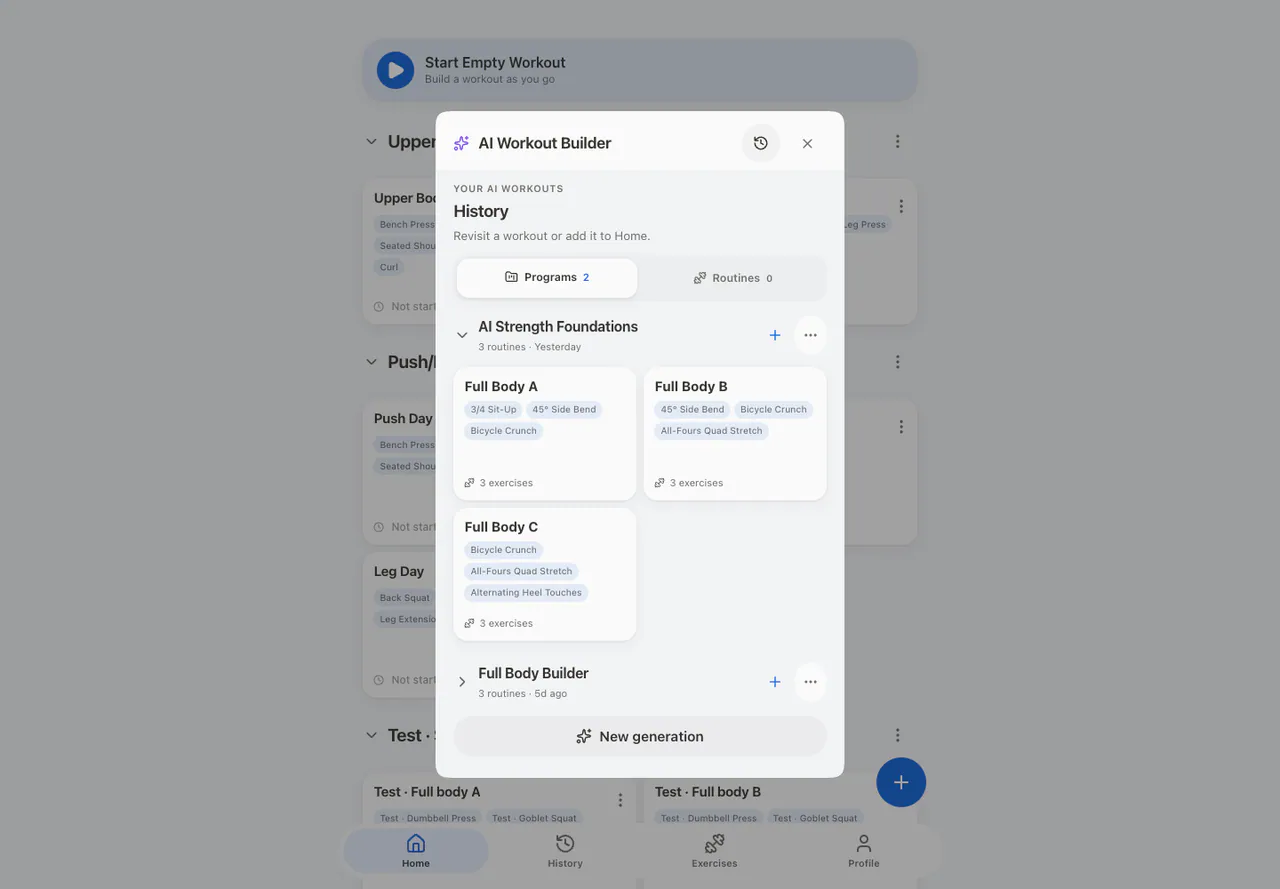The height and width of the screenshot is (889, 1280).
Task: Open the AI workout history clock icon
Action: coord(761,143)
